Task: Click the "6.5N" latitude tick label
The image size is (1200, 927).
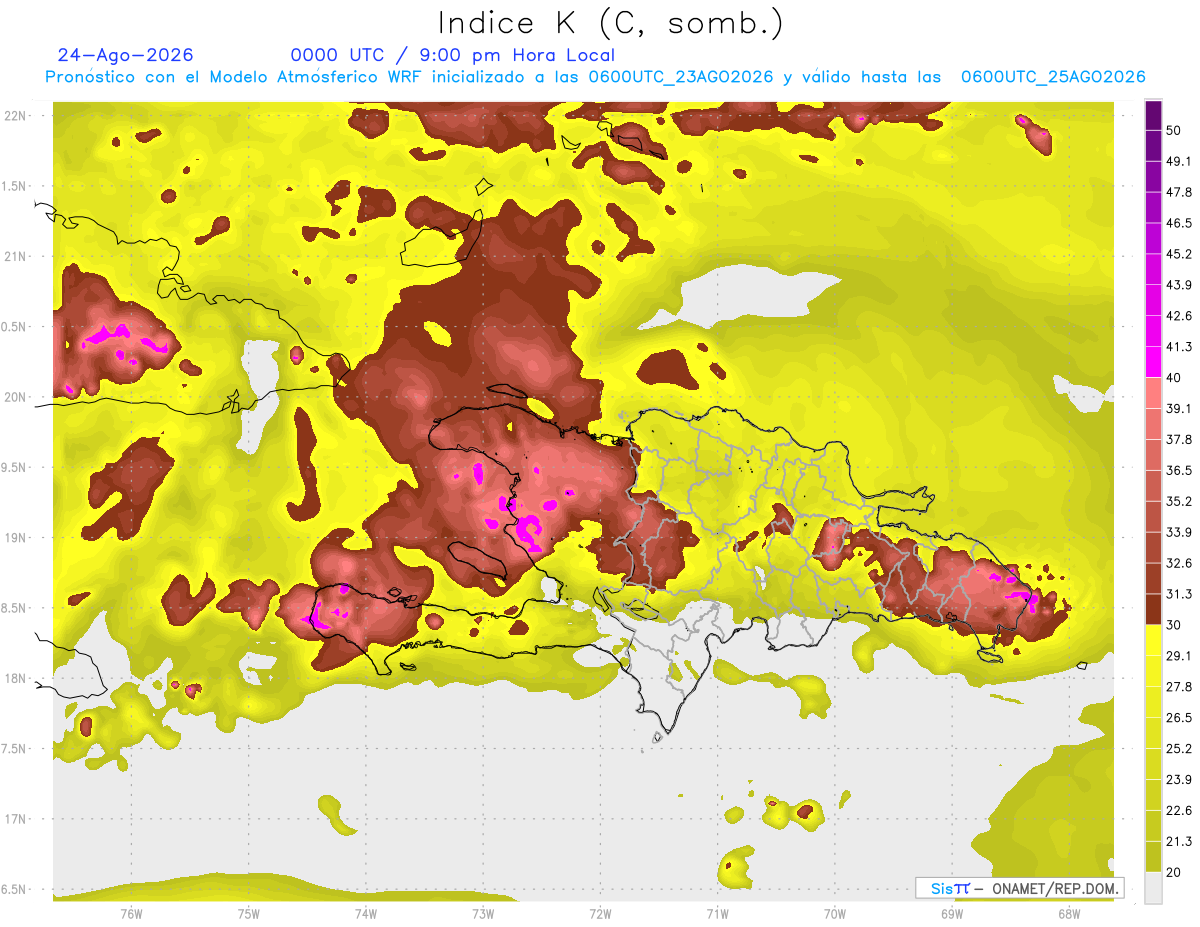Action: click(15, 890)
